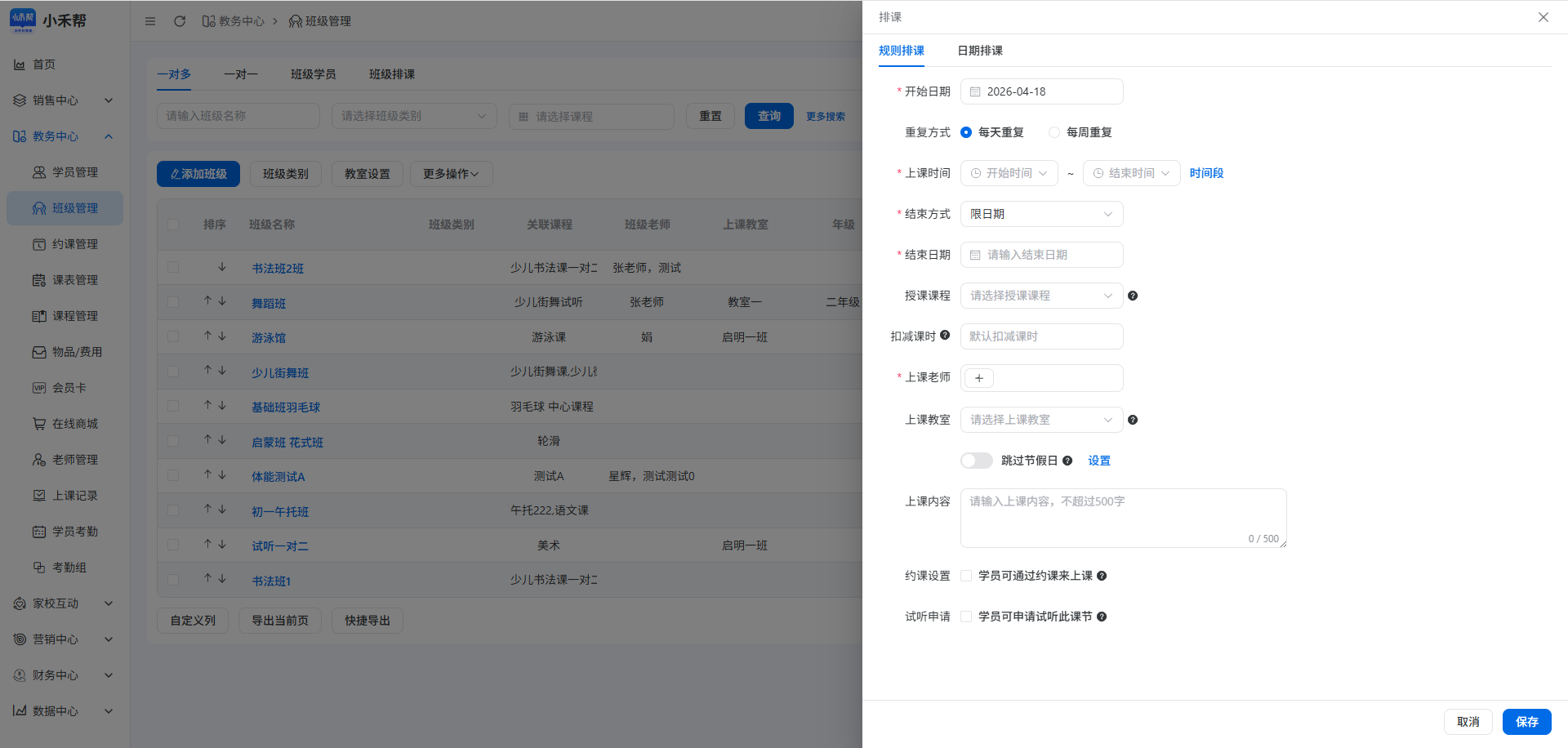Switch to the 日期排课 tab
The image size is (1568, 748).
(979, 51)
